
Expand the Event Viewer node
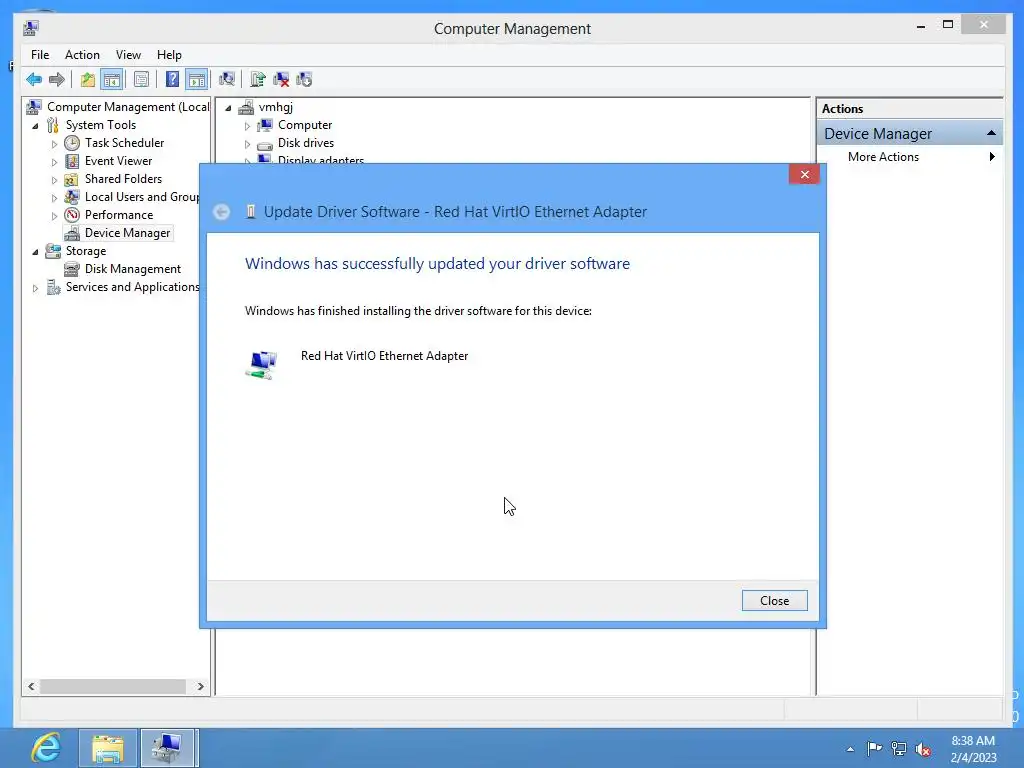click(x=54, y=161)
